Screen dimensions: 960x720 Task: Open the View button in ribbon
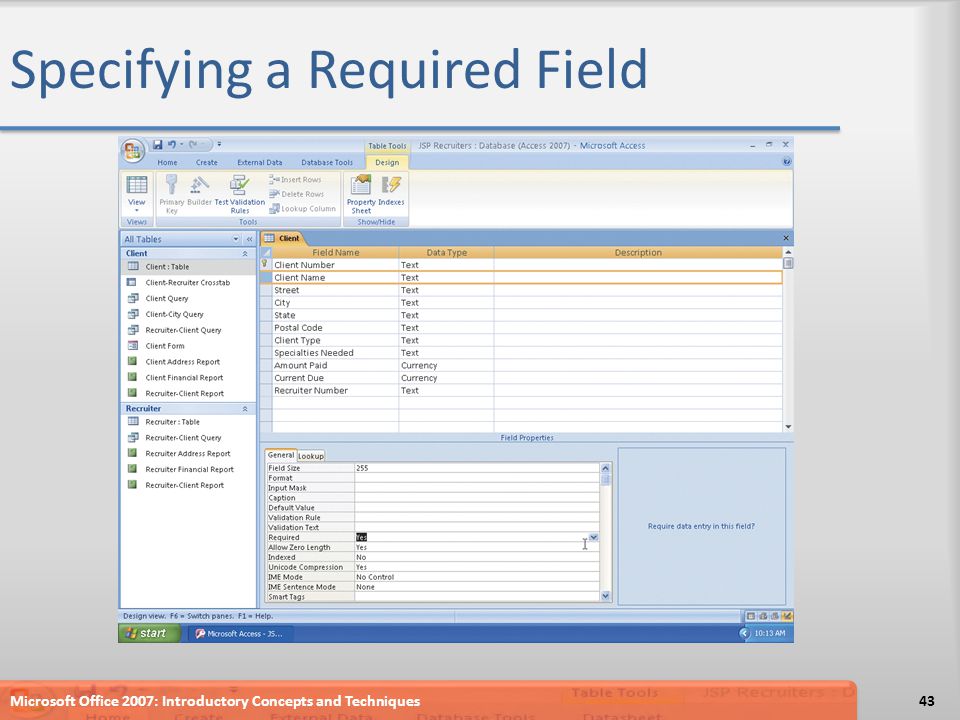[137, 193]
